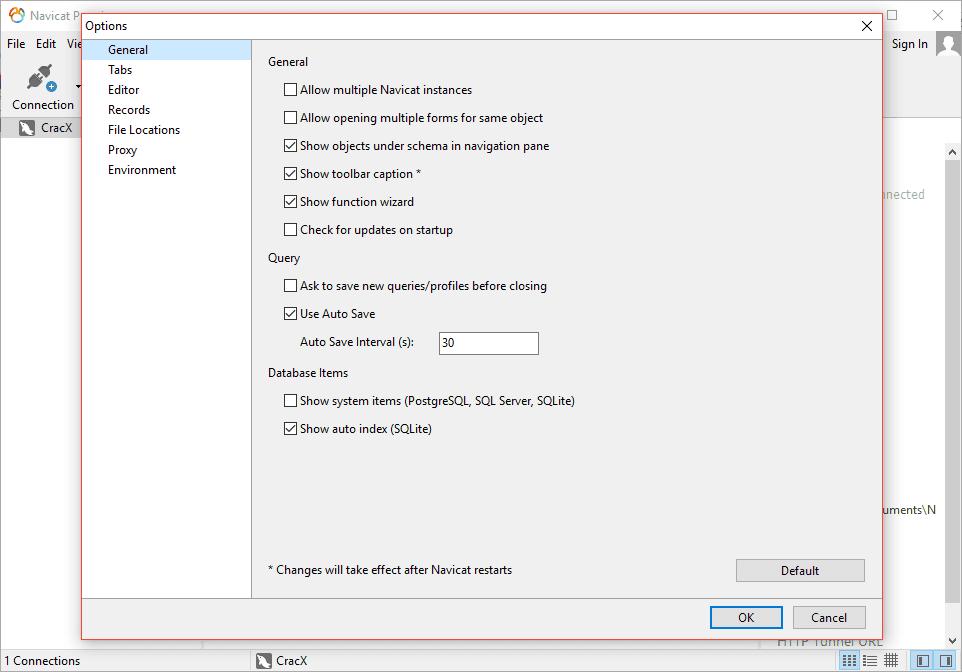
Task: Open the File menu
Action: click(15, 43)
